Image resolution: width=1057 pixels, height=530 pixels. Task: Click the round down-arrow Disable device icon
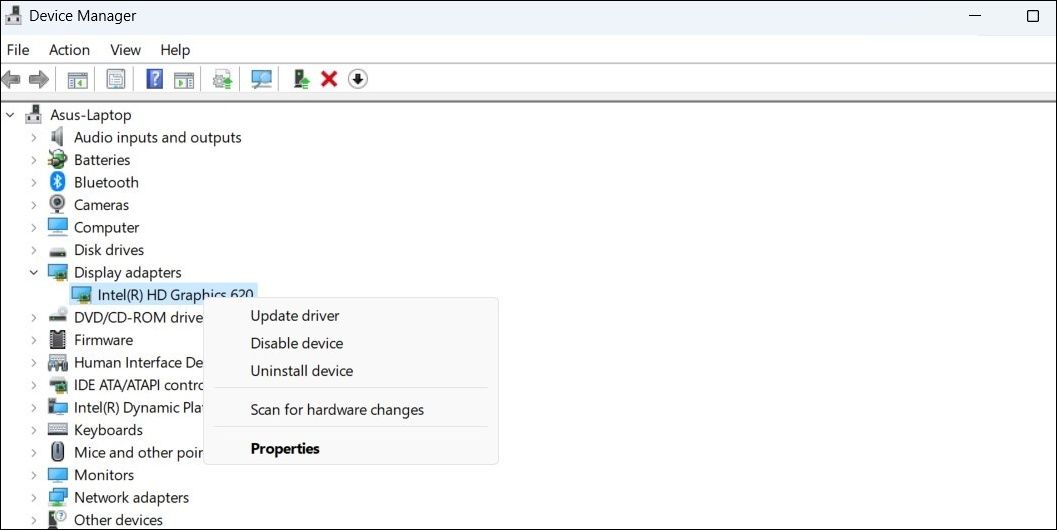coord(358,80)
